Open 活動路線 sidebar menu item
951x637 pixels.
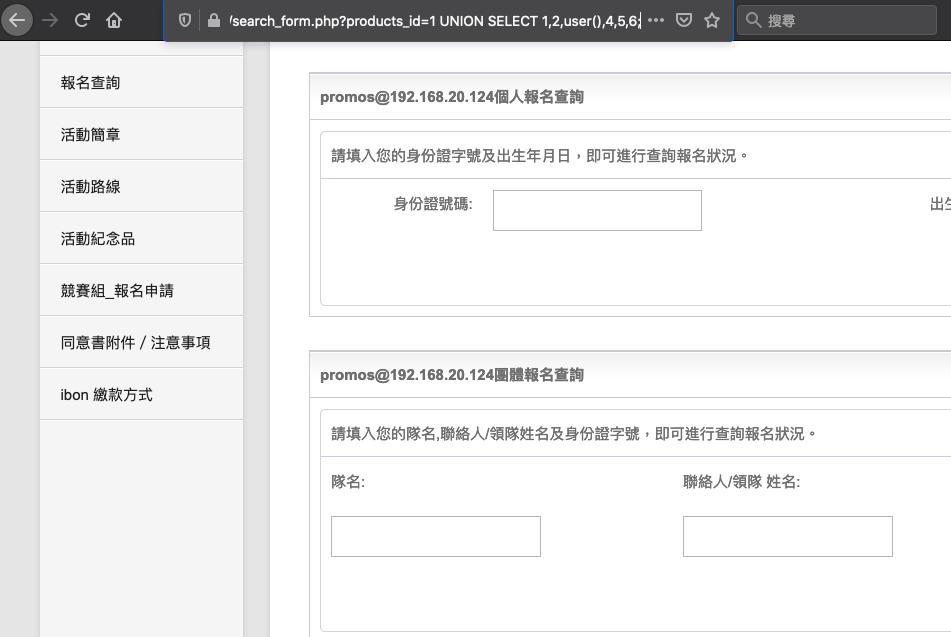[x=141, y=186]
